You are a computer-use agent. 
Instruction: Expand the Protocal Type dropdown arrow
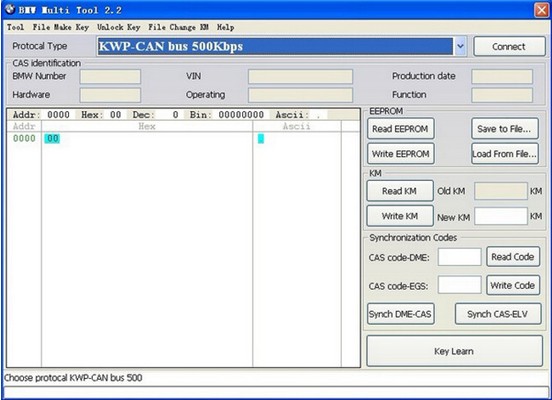pos(460,46)
